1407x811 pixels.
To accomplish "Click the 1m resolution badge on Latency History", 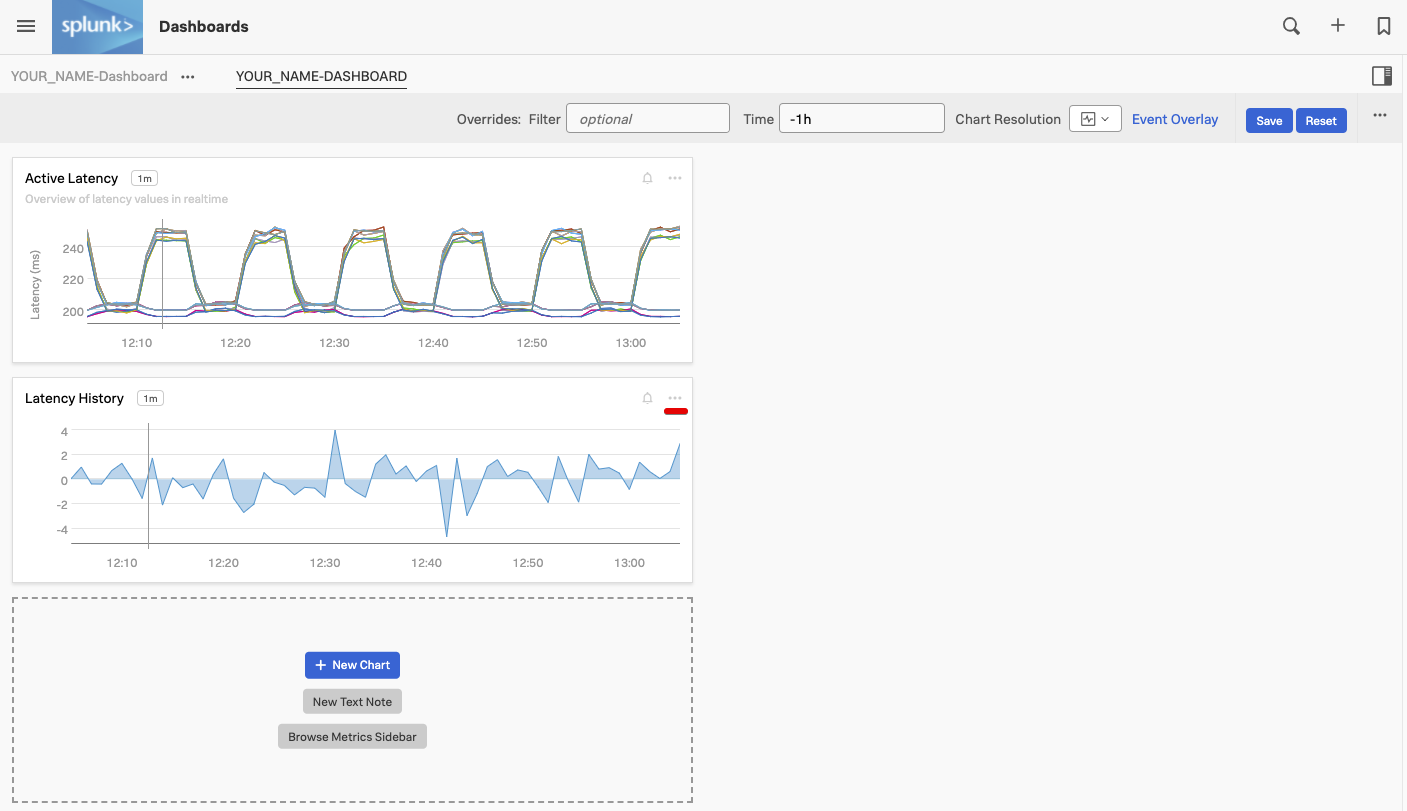I will (x=150, y=398).
